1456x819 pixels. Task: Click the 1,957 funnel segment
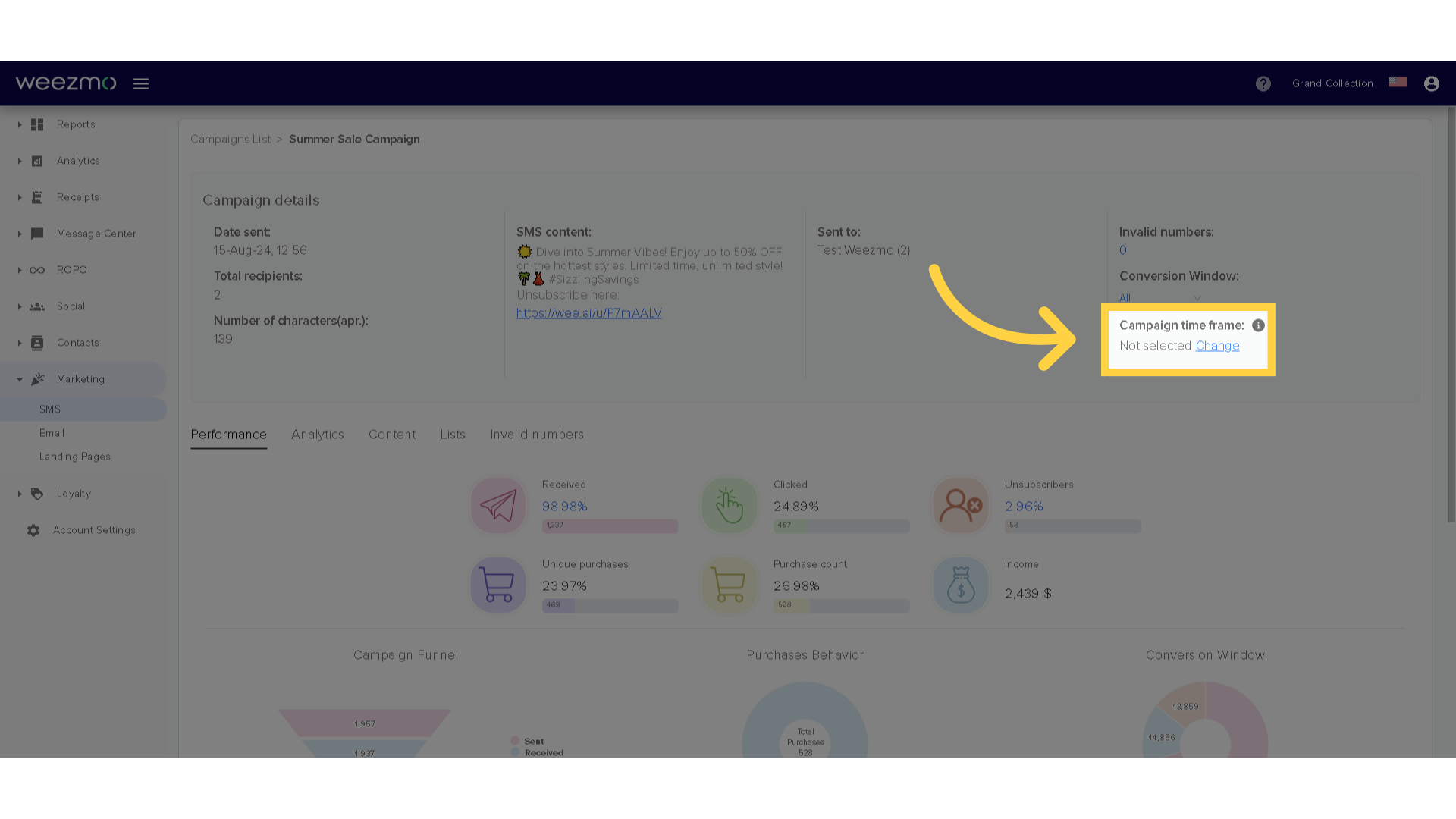pos(365,723)
